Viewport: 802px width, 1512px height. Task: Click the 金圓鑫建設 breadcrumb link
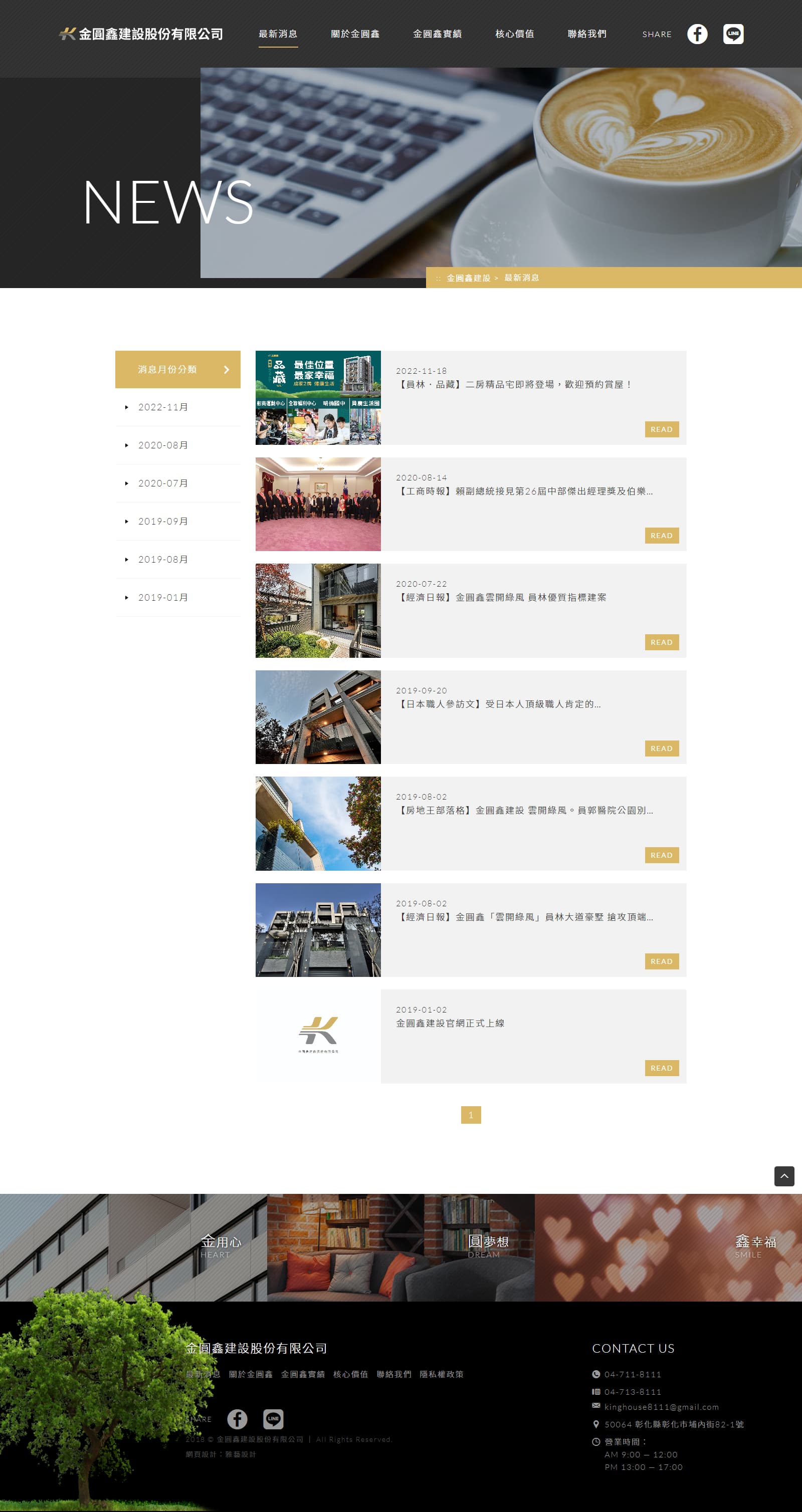(x=468, y=278)
